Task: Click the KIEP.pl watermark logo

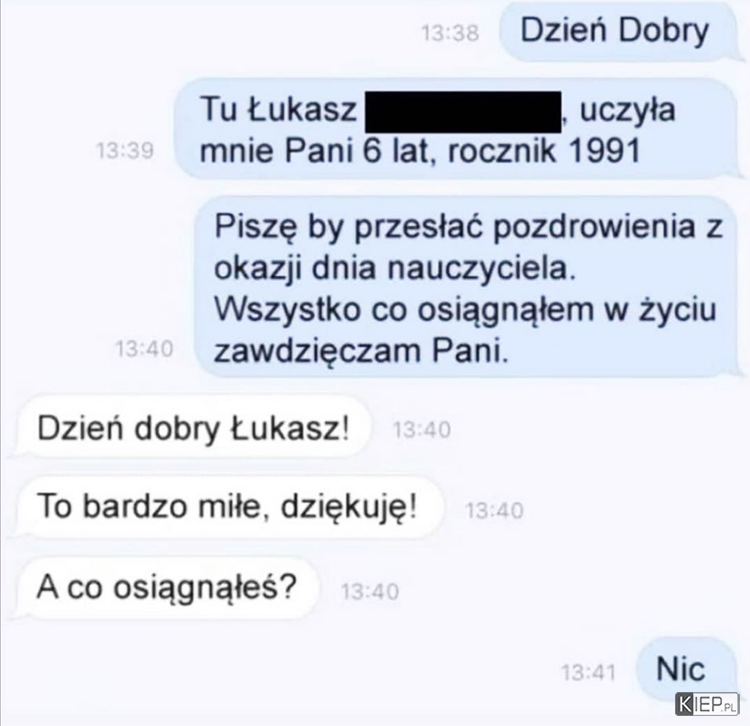Action: pyautogui.click(x=707, y=704)
